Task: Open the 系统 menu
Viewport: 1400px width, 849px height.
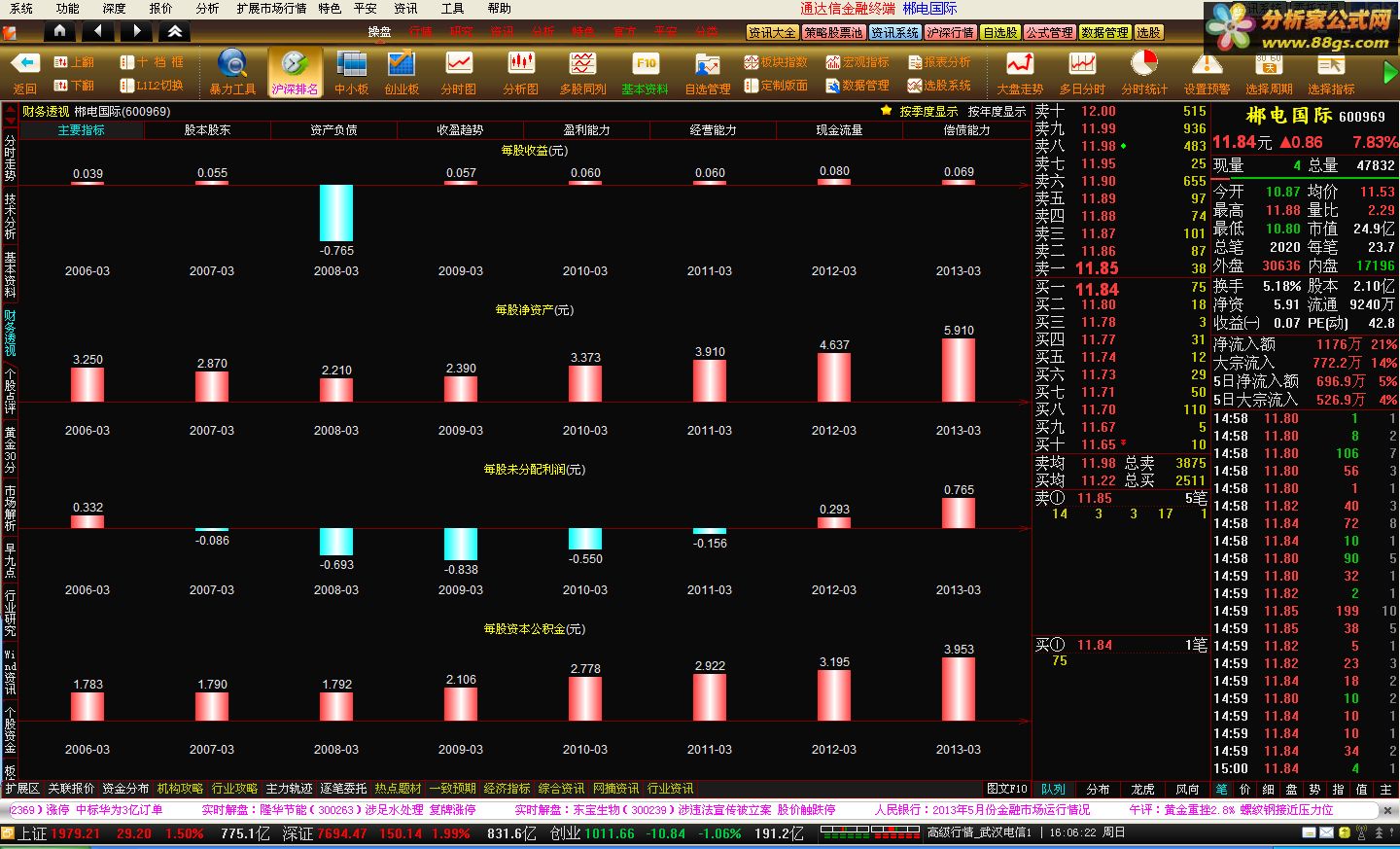Action: 20,9
